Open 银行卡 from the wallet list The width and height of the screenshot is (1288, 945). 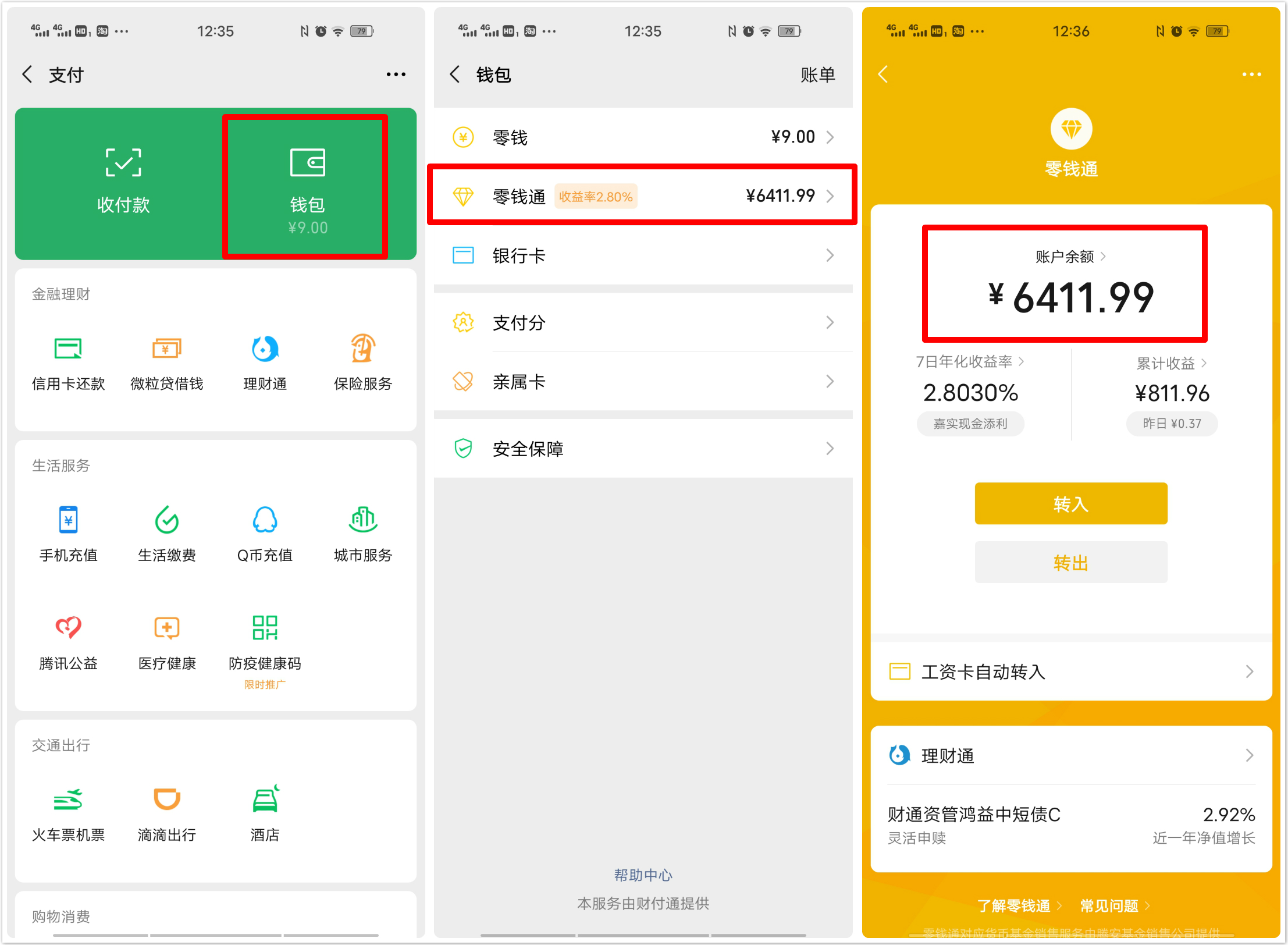[x=643, y=255]
